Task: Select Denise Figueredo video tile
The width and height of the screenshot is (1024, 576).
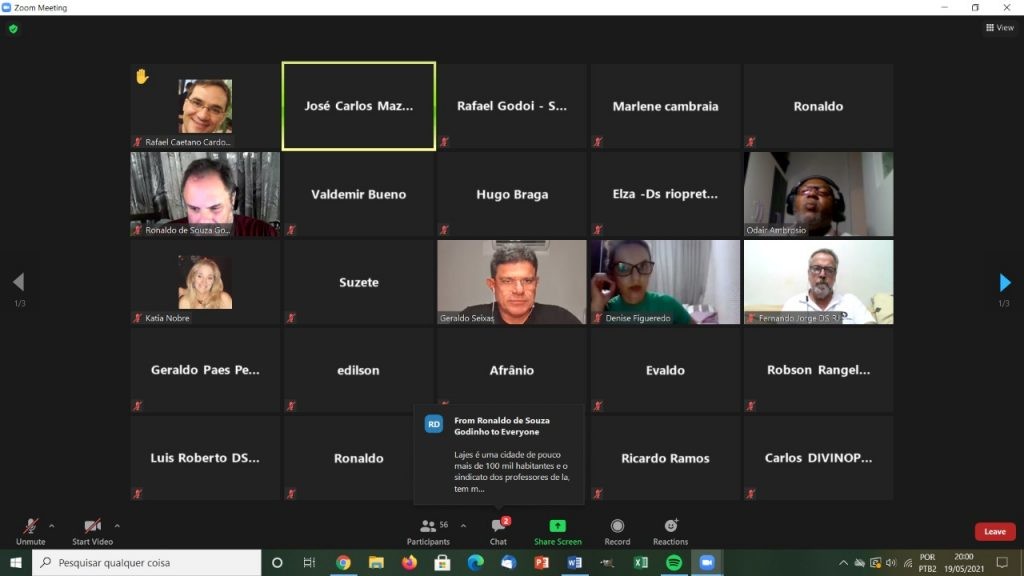Action: click(x=665, y=282)
